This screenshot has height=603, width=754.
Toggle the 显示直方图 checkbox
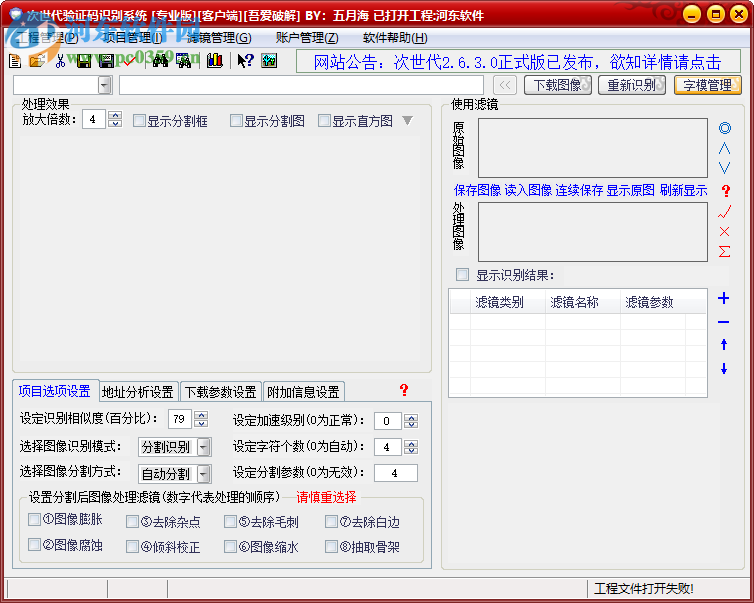(x=325, y=121)
